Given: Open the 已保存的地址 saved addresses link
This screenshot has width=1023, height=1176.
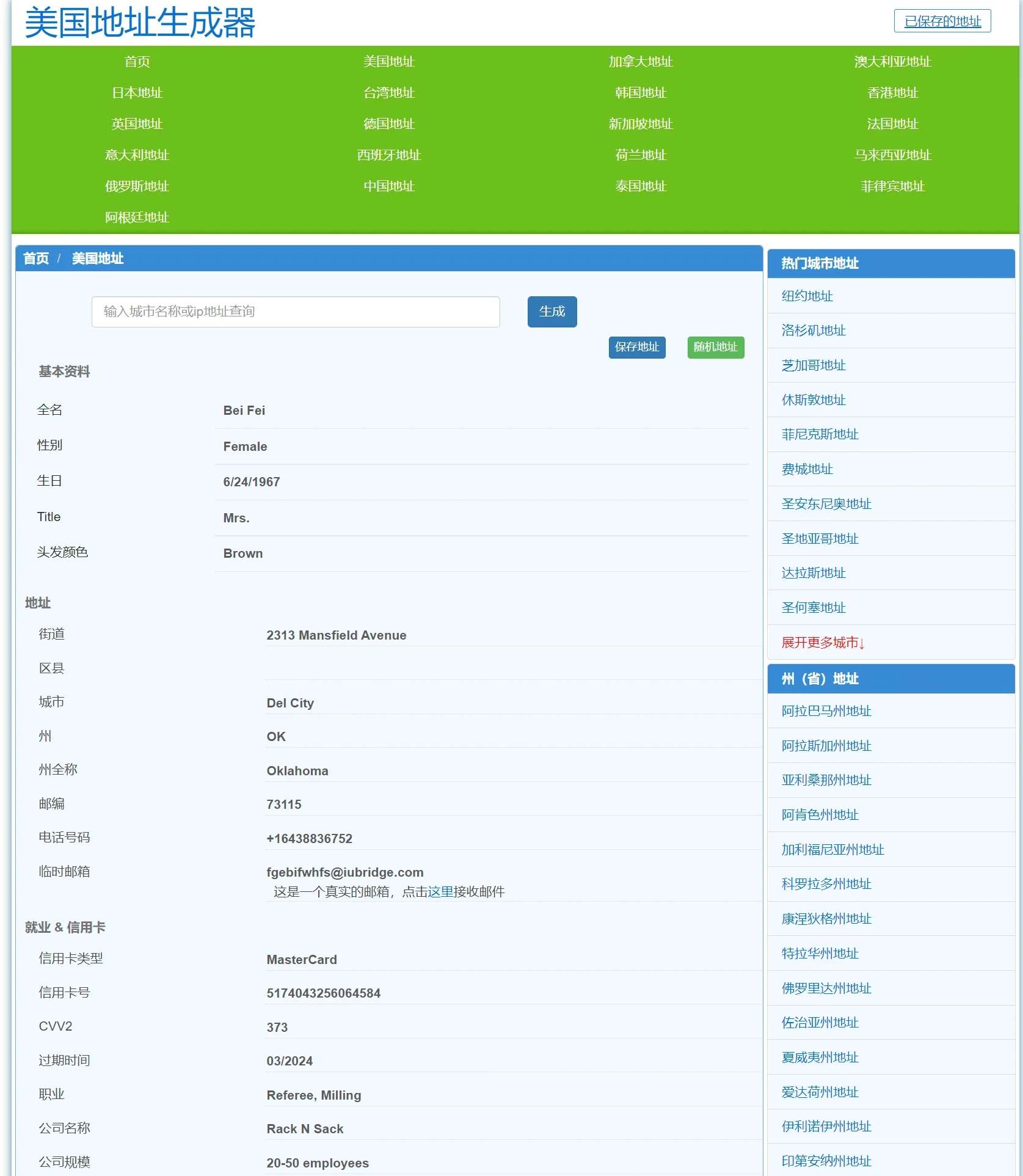Looking at the screenshot, I should (x=942, y=21).
